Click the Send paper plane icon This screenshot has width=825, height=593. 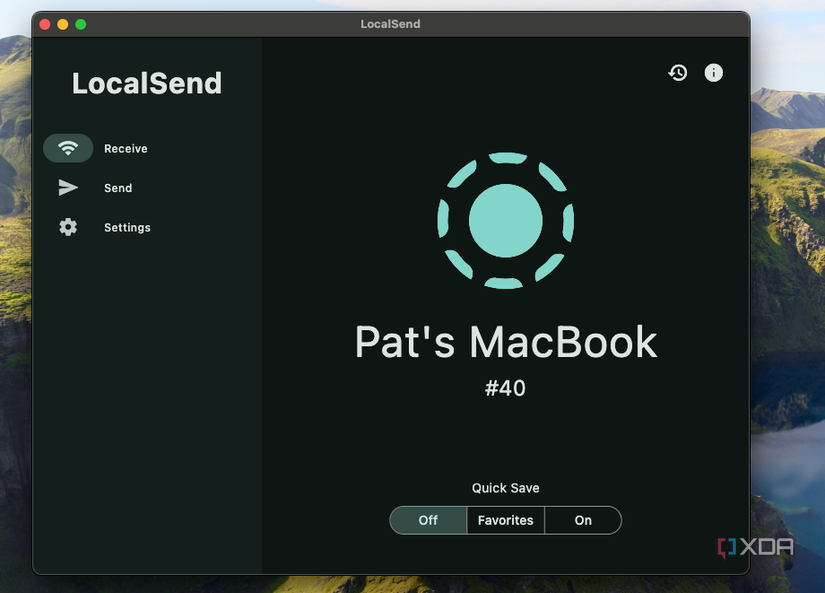coord(68,188)
